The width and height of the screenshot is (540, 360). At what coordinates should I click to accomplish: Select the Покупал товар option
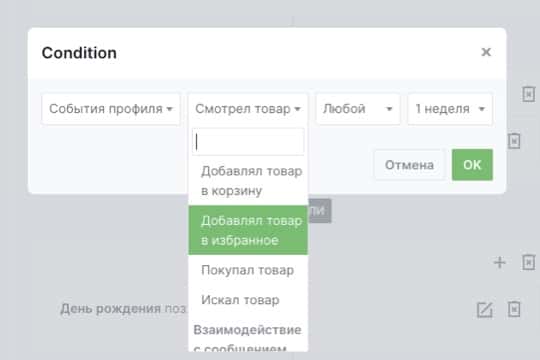(248, 270)
